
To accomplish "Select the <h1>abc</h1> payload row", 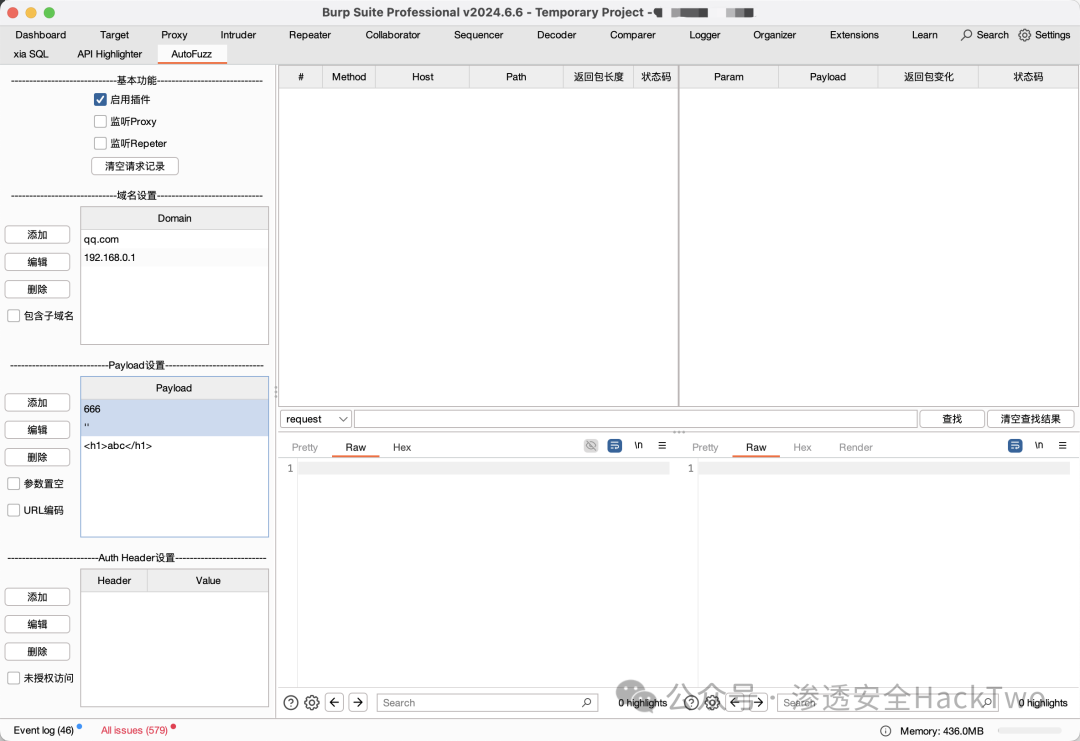I will pyautogui.click(x=174, y=446).
